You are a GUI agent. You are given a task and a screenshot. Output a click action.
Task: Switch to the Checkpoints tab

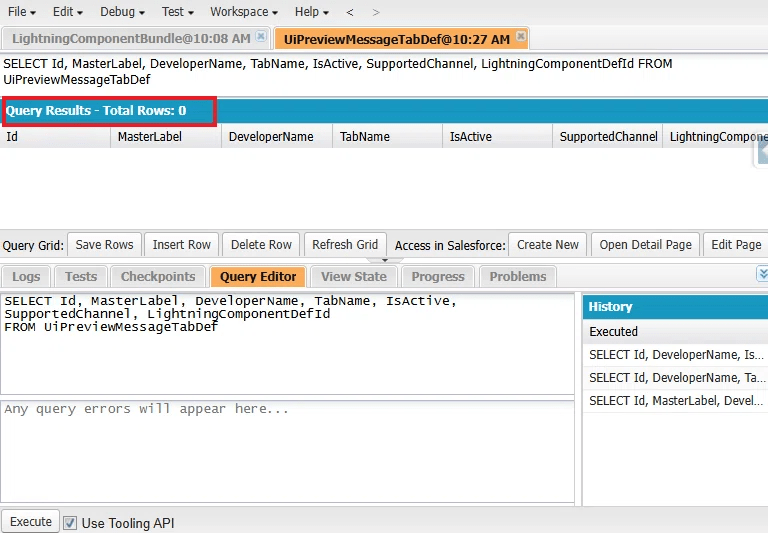(158, 276)
